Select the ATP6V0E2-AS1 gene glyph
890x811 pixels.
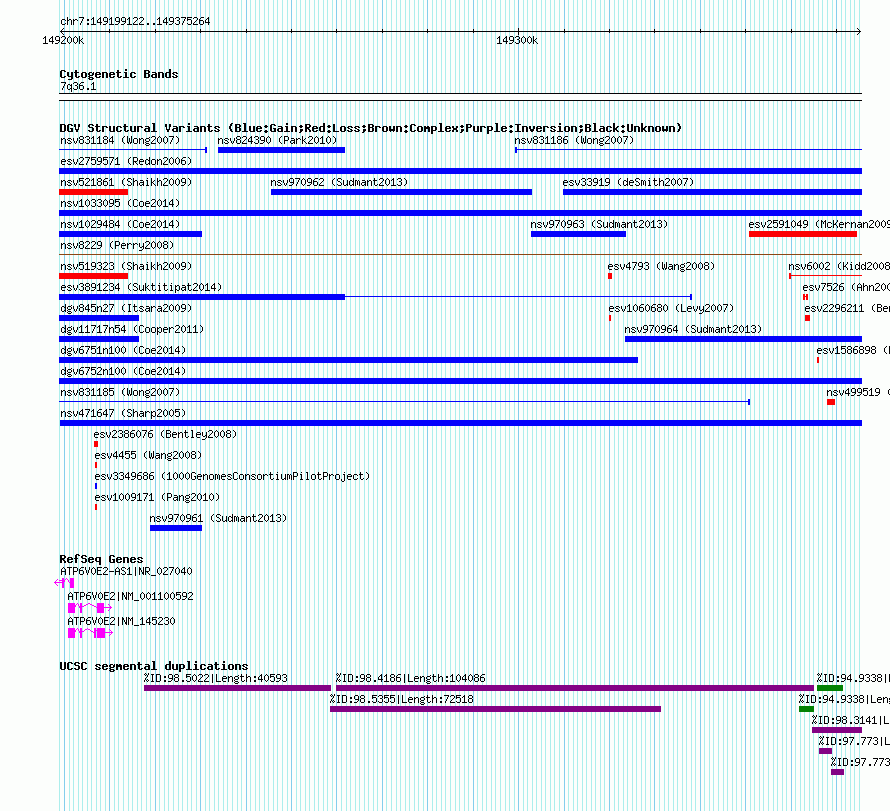coord(64,583)
